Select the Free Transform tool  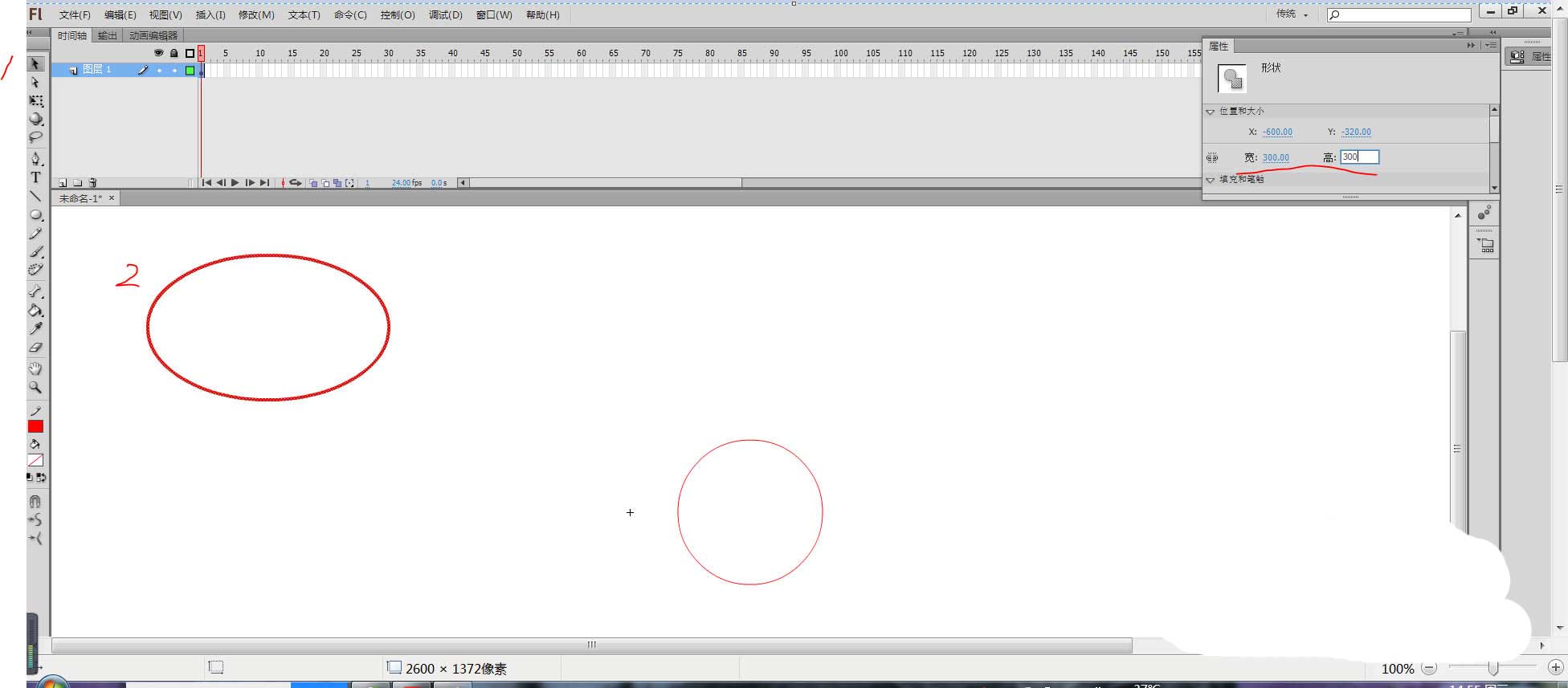click(x=35, y=101)
